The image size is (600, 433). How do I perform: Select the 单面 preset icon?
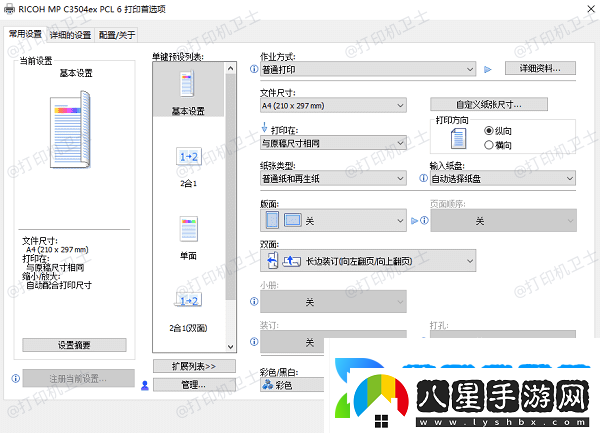[x=189, y=229]
